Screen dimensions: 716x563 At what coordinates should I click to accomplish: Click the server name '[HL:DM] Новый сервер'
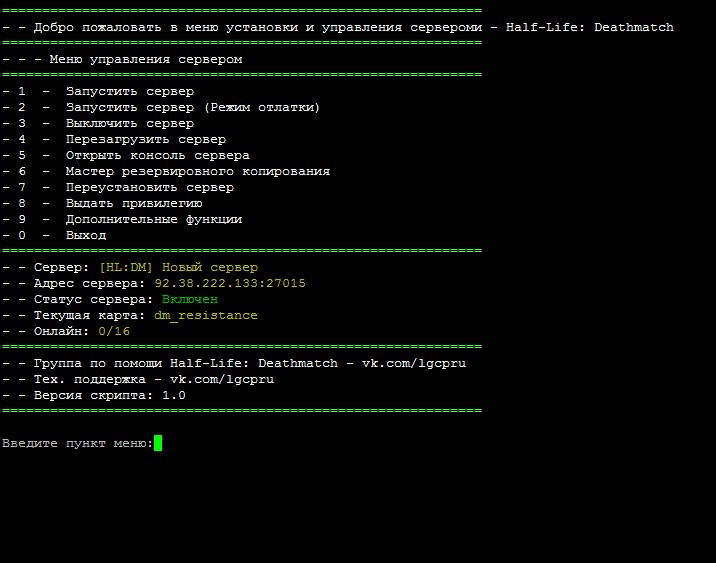tap(177, 268)
